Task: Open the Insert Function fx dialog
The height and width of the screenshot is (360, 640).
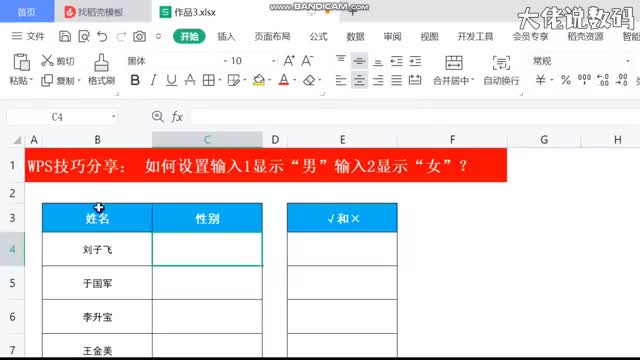Action: point(177,117)
